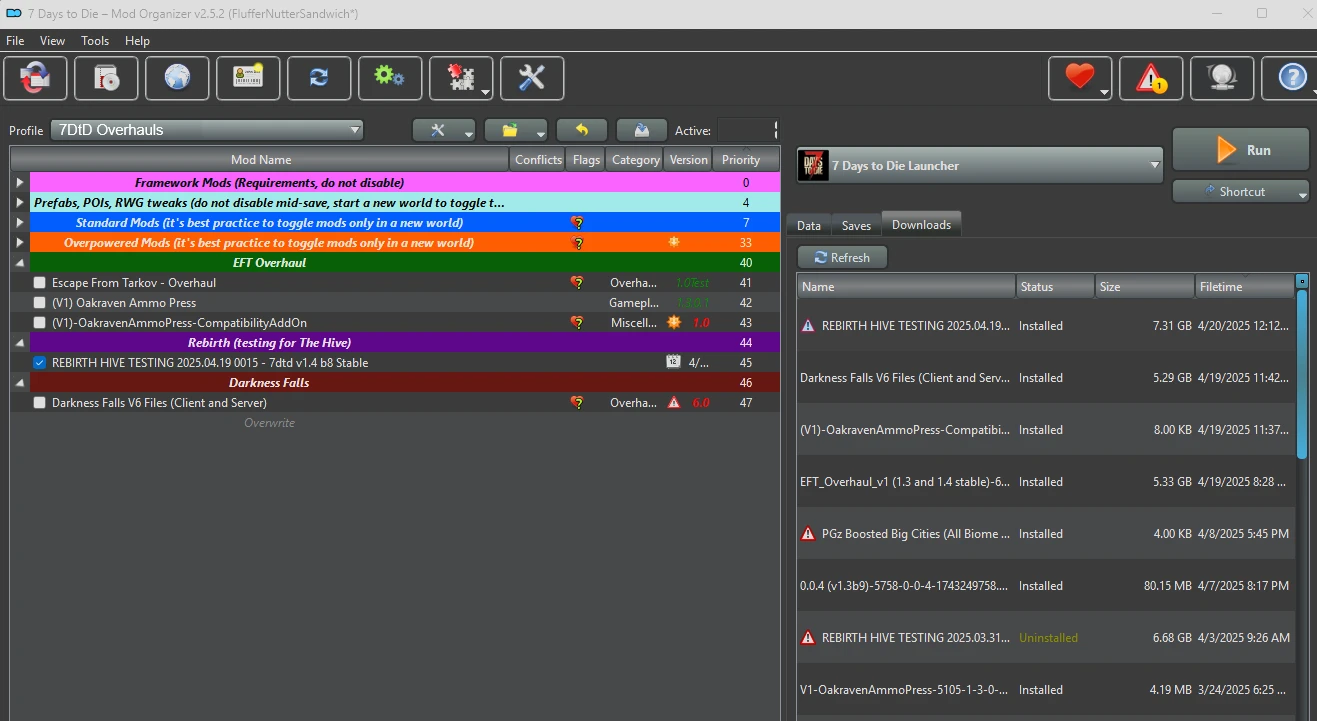Open the wrench list options dropdown
The width and height of the screenshot is (1317, 721).
tap(444, 130)
